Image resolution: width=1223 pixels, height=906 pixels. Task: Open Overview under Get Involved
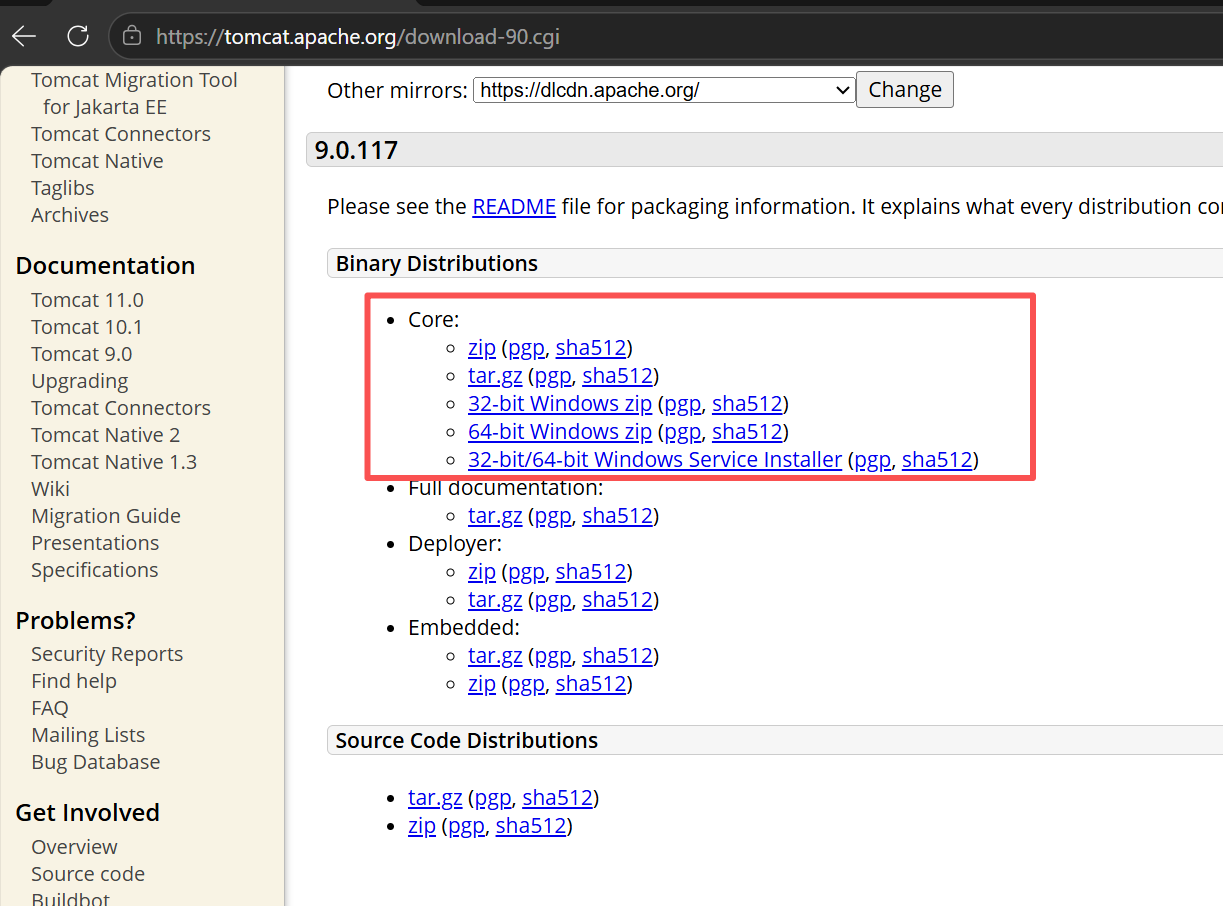pyautogui.click(x=74, y=847)
